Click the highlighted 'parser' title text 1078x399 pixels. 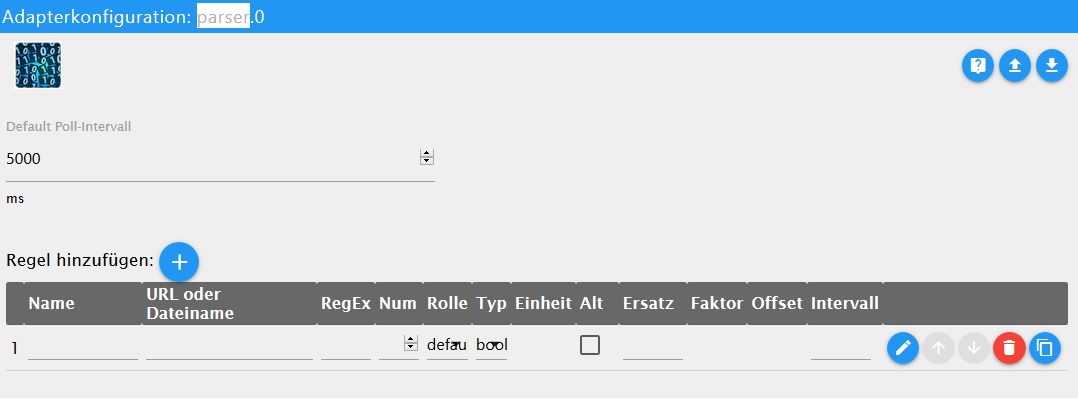click(x=223, y=17)
